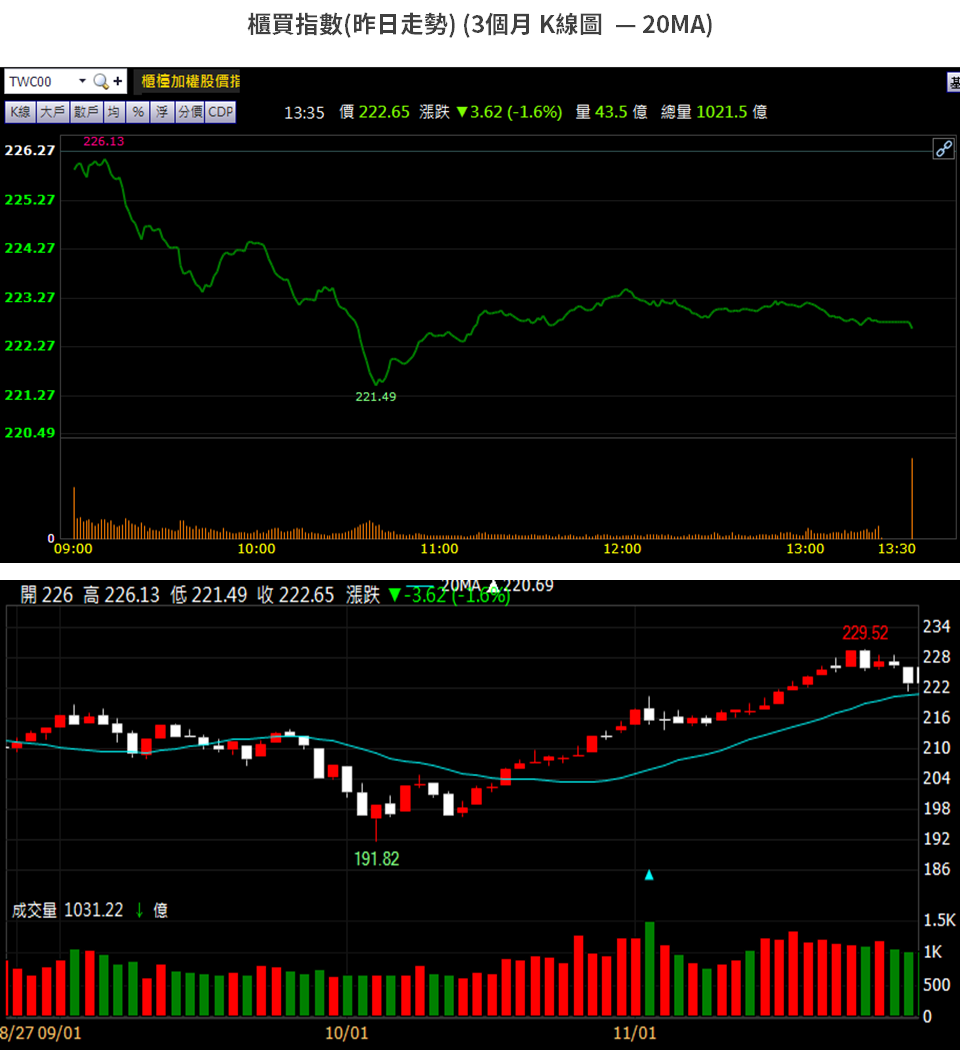Click the chart title 櫃買指數(昨日走勢)

point(351,25)
